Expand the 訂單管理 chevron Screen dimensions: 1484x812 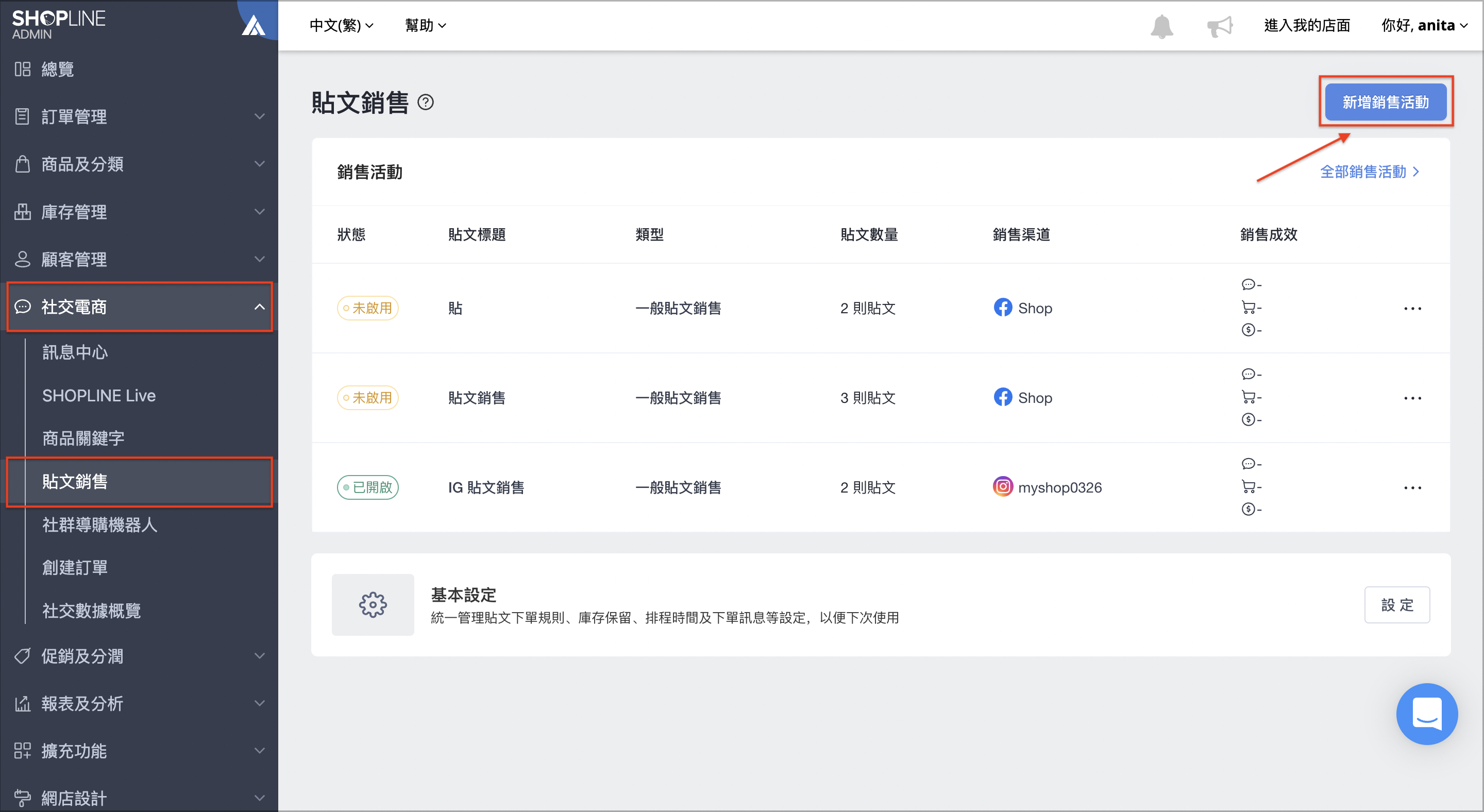[260, 116]
